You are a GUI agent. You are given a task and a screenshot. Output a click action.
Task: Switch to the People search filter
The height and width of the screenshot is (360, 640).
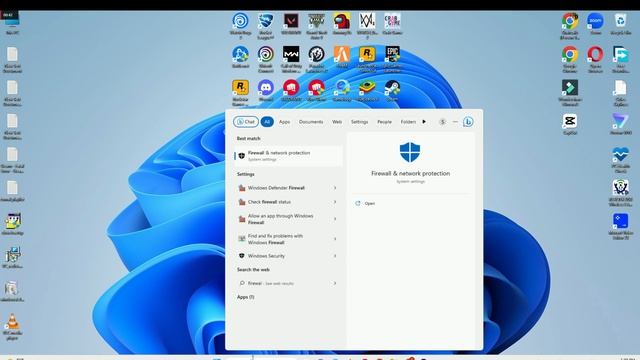coord(384,122)
